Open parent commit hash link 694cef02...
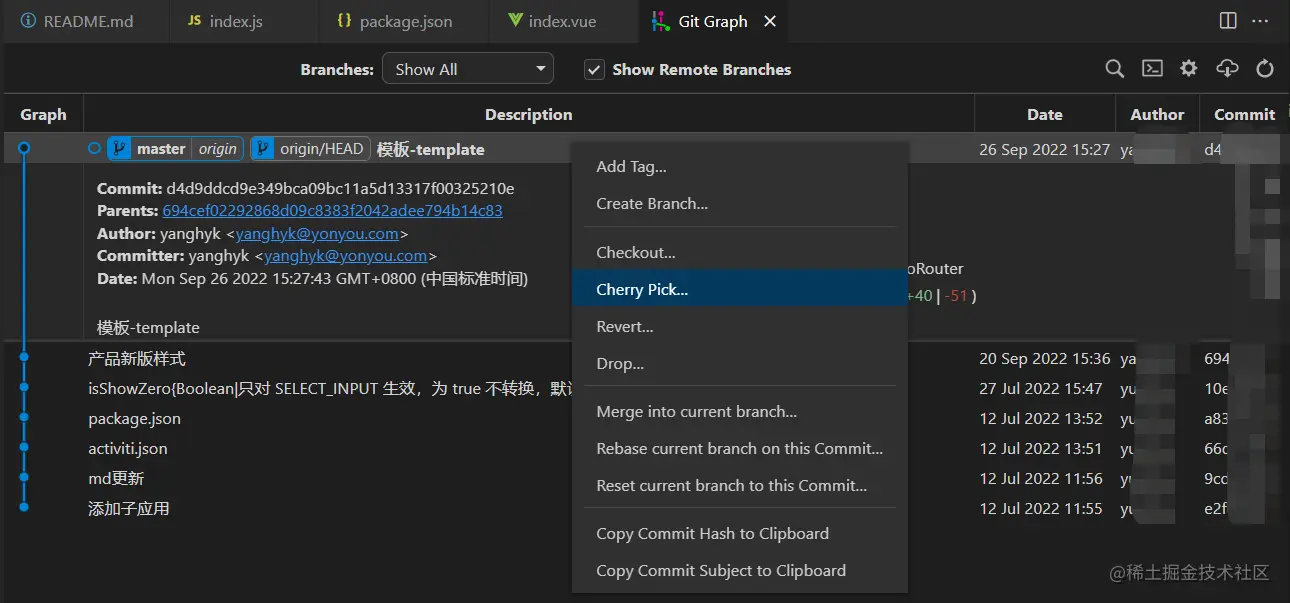The image size is (1290, 603). pos(332,211)
